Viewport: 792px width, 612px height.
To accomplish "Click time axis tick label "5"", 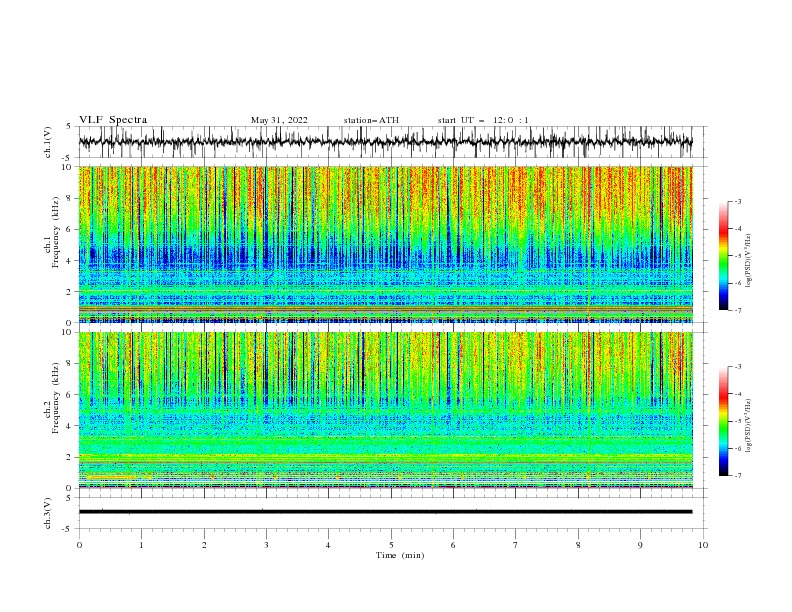I will tap(391, 545).
